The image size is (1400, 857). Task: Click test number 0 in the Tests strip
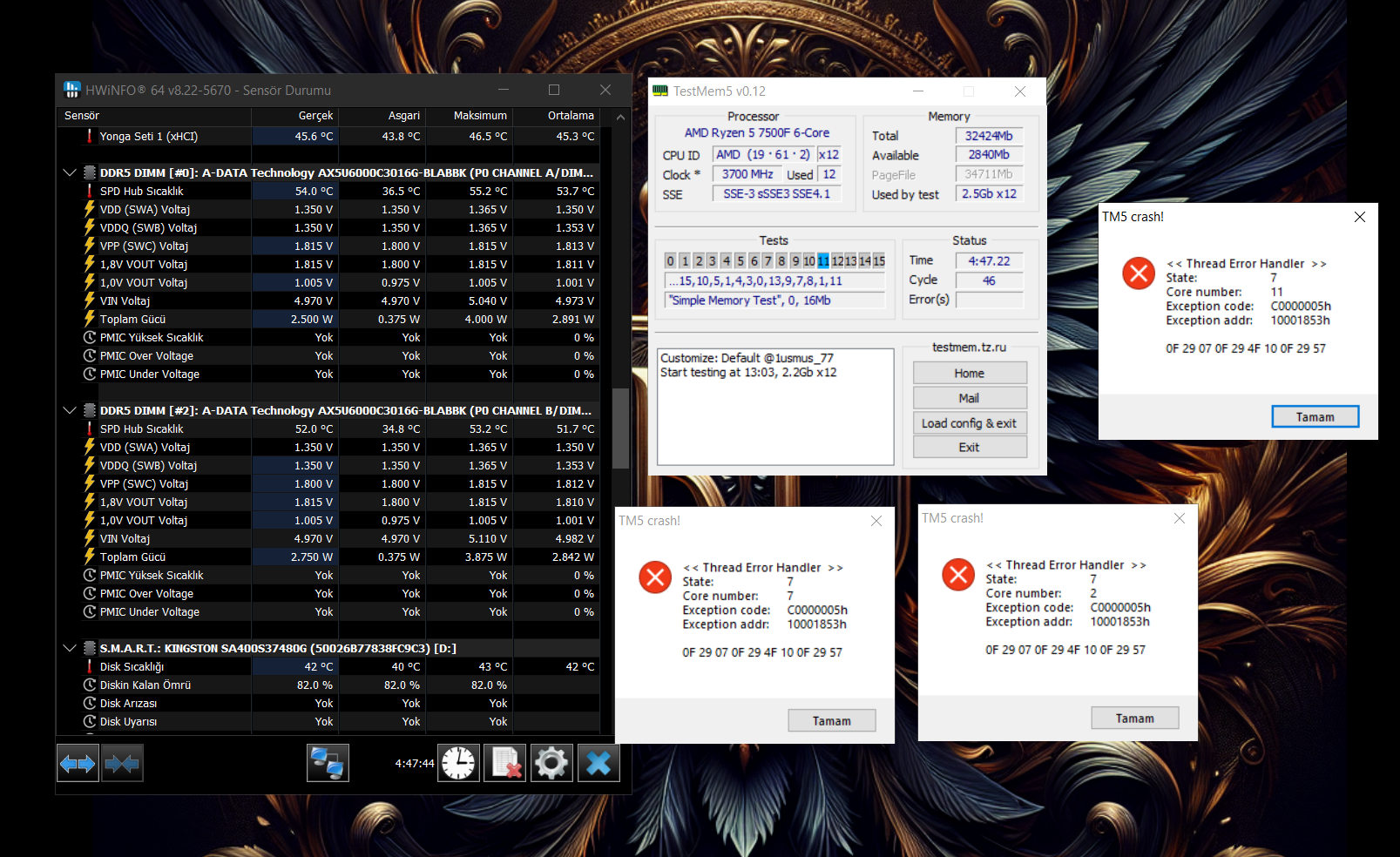670,260
